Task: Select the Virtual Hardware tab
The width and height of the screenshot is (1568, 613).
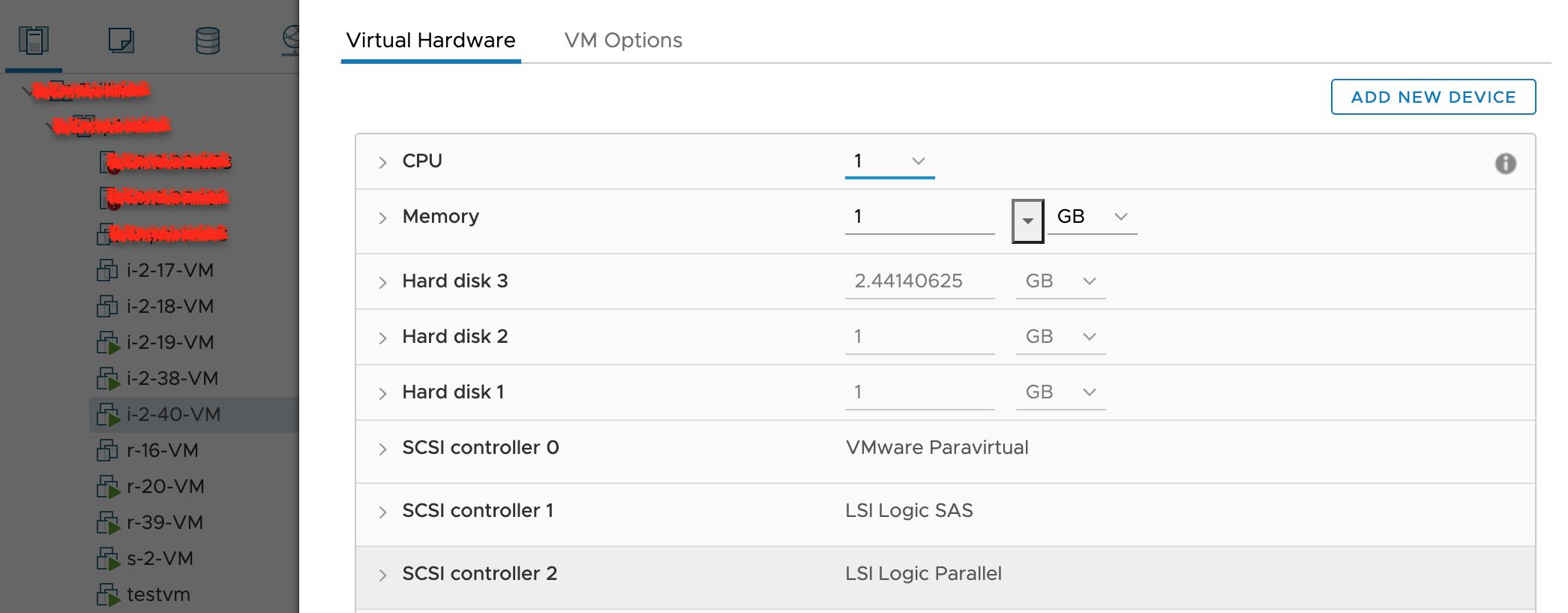Action: [x=430, y=41]
